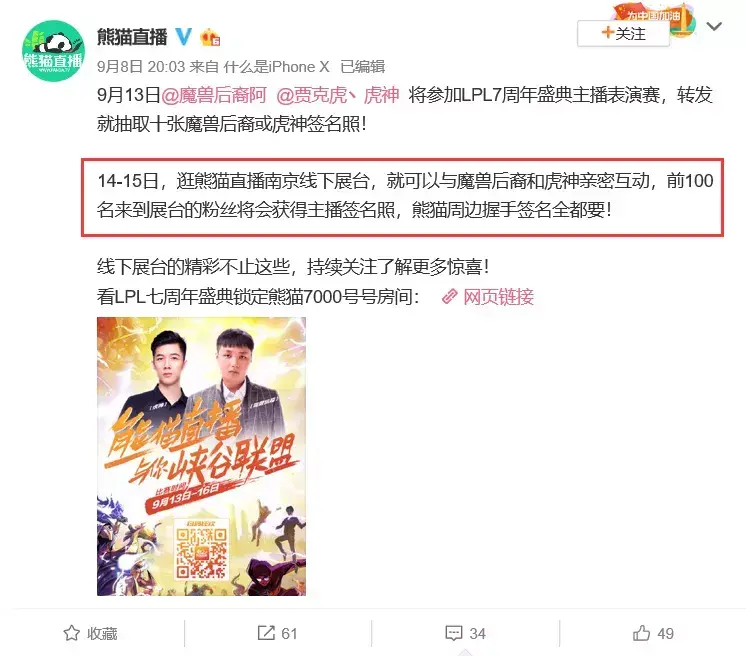
Task: Open the 网页链接 link
Action: click(x=498, y=297)
